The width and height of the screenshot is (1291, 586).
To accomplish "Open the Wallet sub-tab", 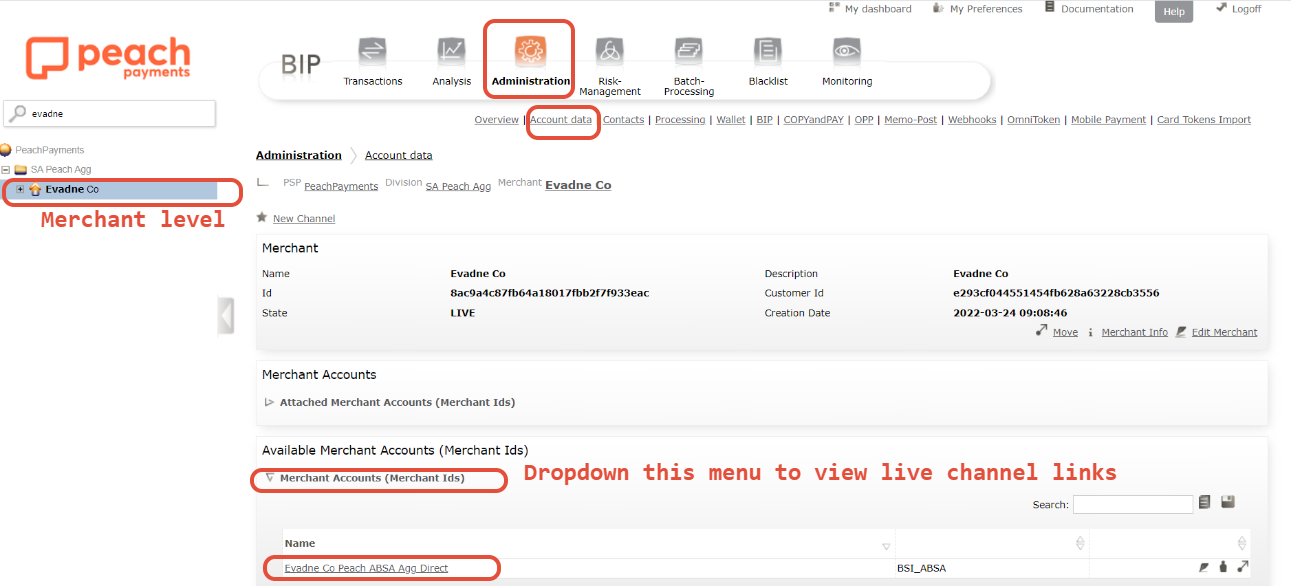I will click(731, 120).
